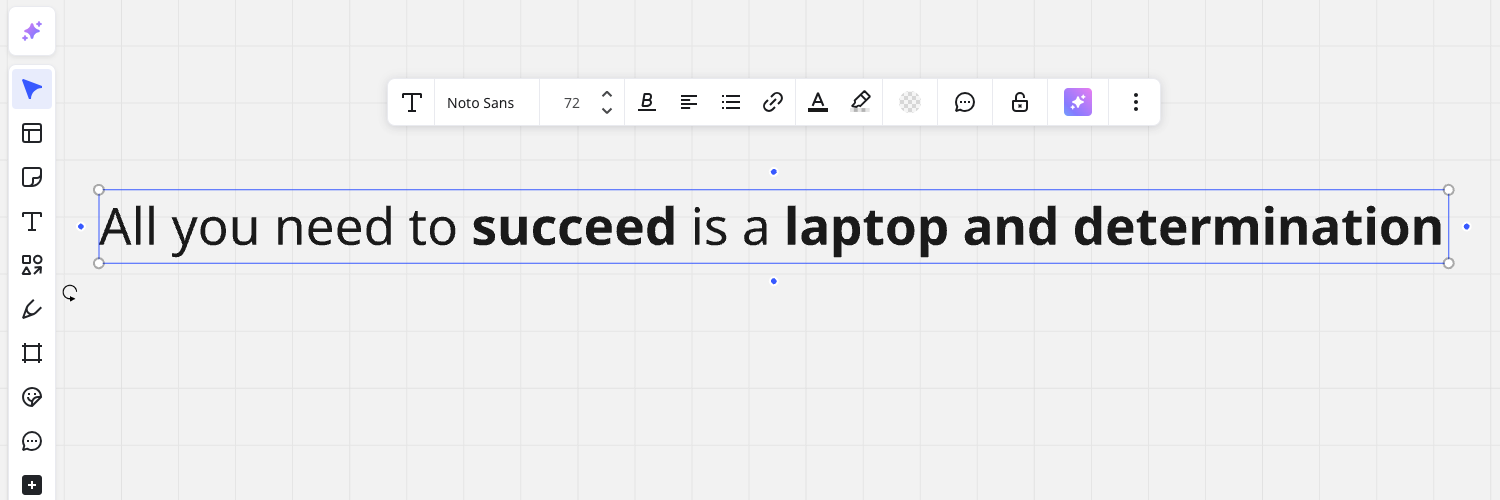Screen dimensions: 1500x500
Task: Open the background opacity checkered swatch
Action: pos(910,102)
